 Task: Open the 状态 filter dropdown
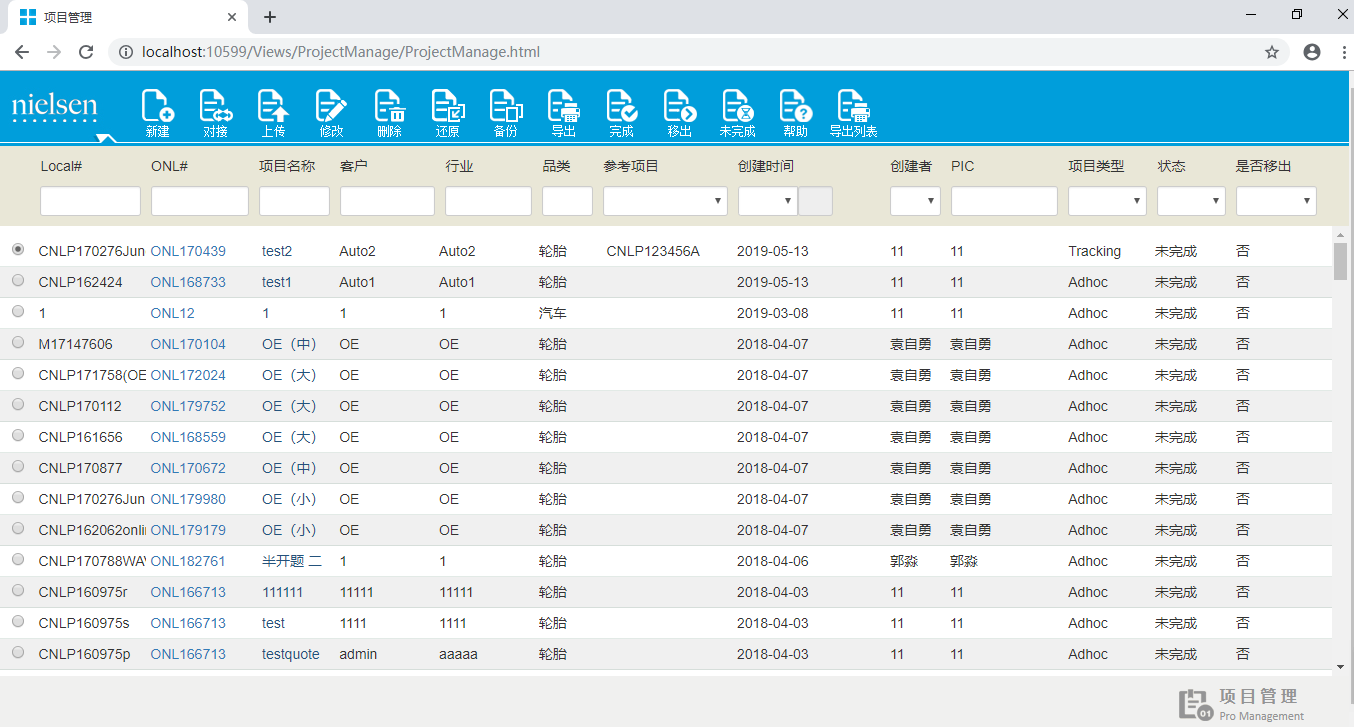tap(1191, 201)
